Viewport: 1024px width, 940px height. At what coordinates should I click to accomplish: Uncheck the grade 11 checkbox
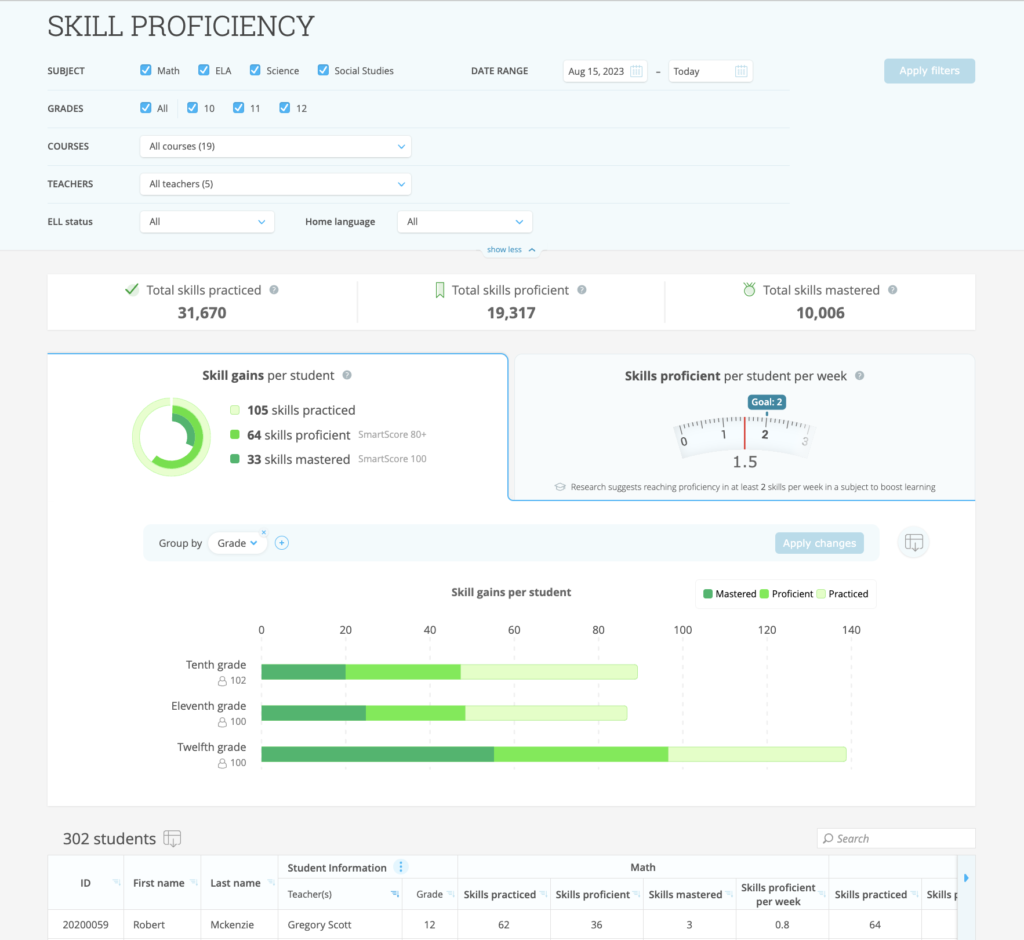pos(239,108)
